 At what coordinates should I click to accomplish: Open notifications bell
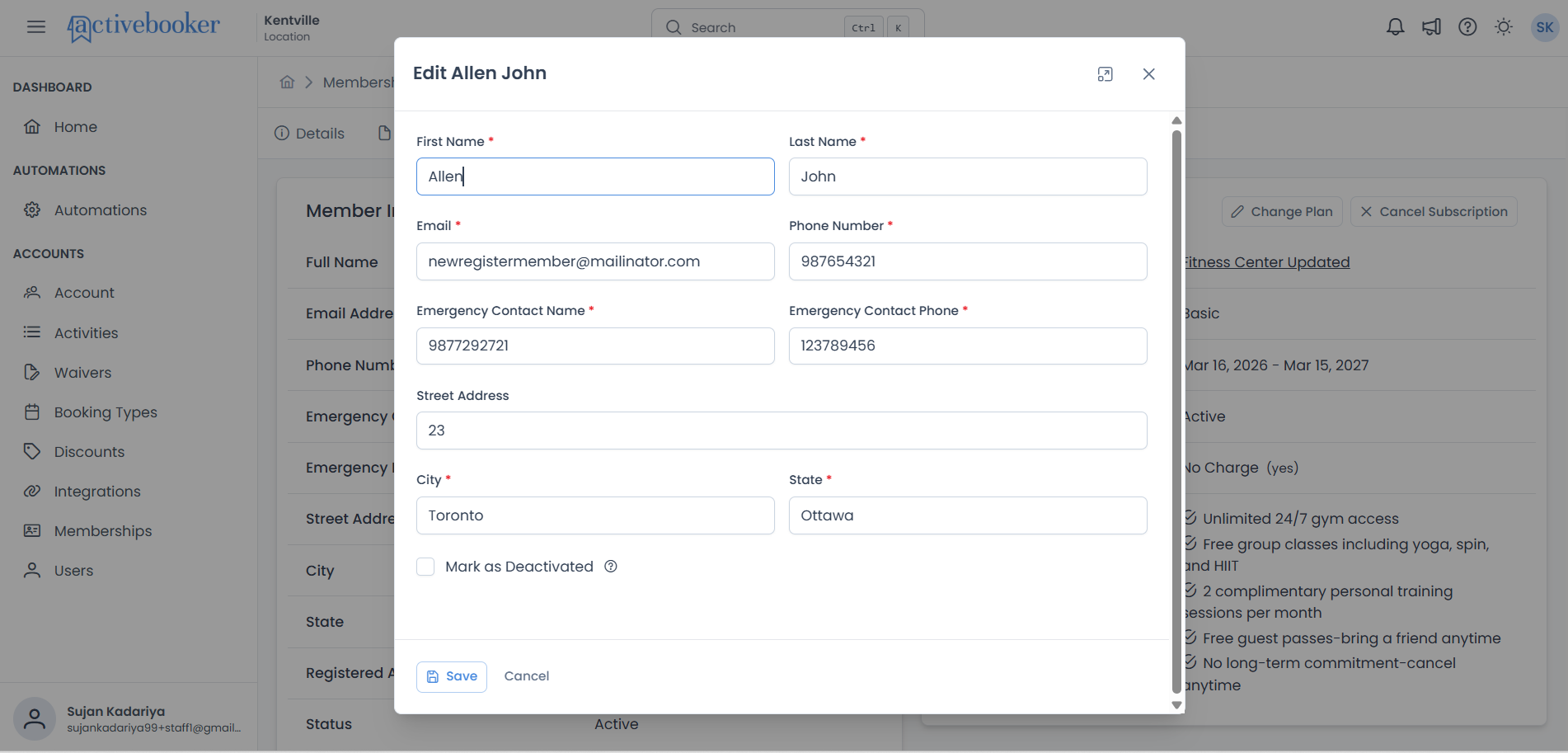1395,27
